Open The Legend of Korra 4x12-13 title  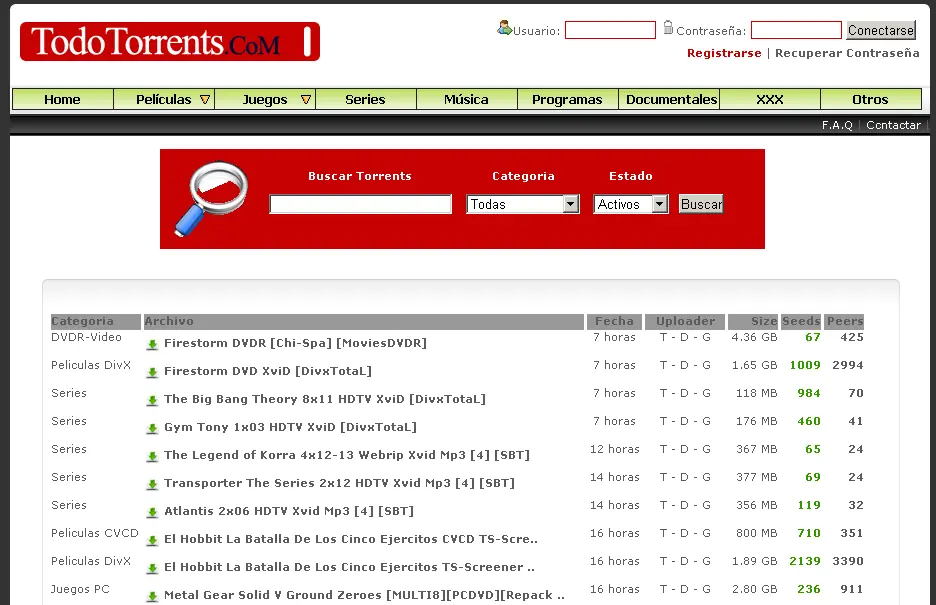pyautogui.click(x=347, y=455)
